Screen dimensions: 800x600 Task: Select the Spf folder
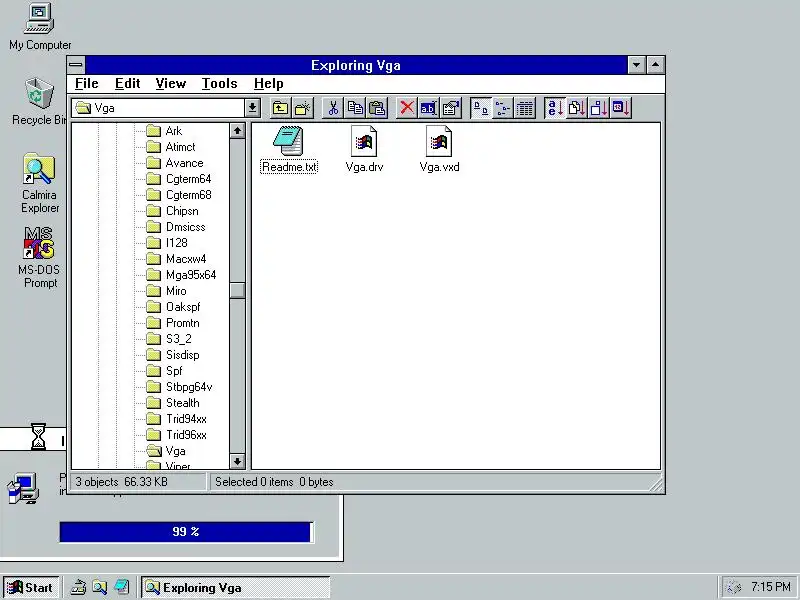pyautogui.click(x=164, y=371)
